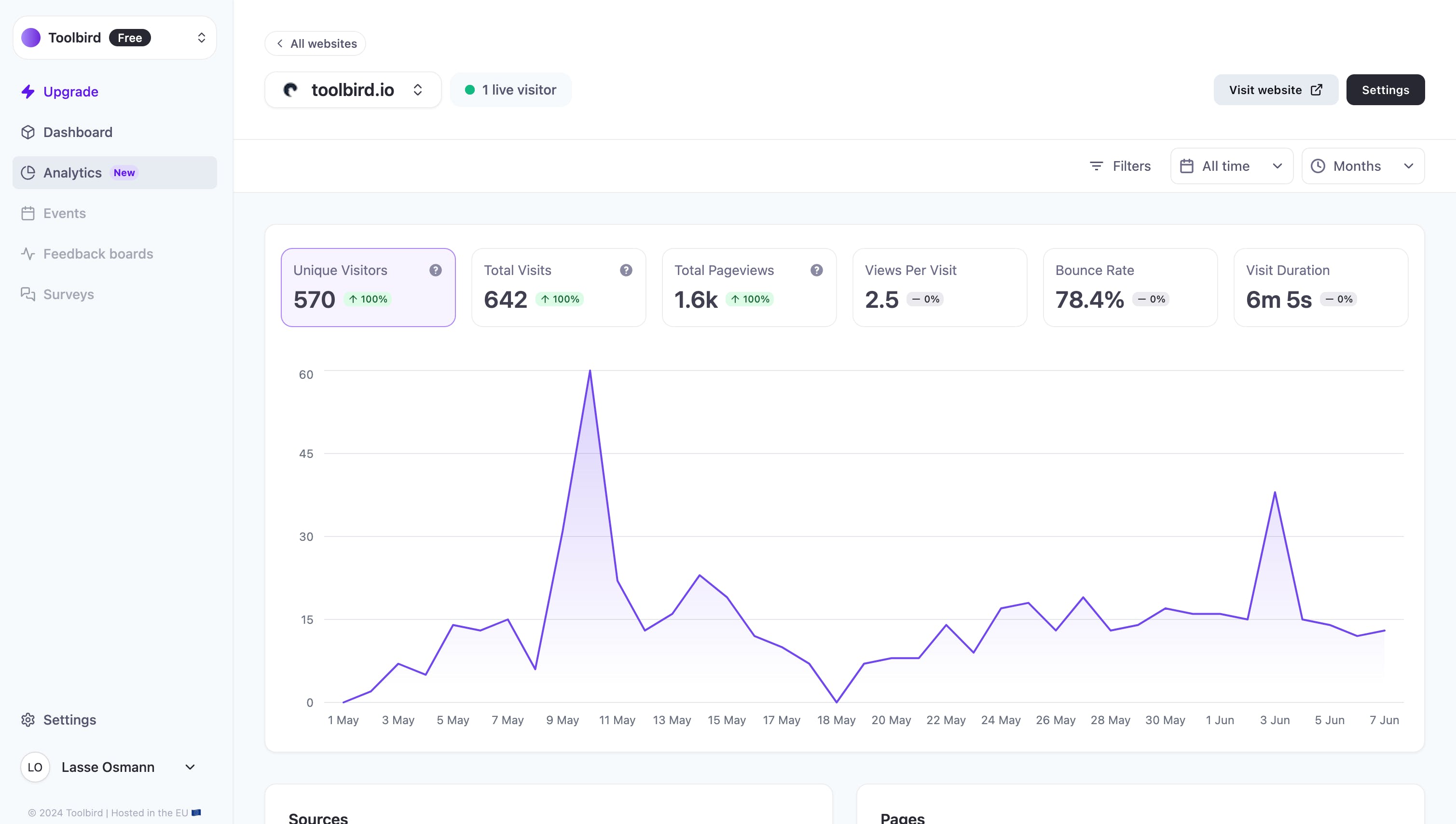Click the calendar icon in All time
The image size is (1456, 824).
pos(1187,166)
